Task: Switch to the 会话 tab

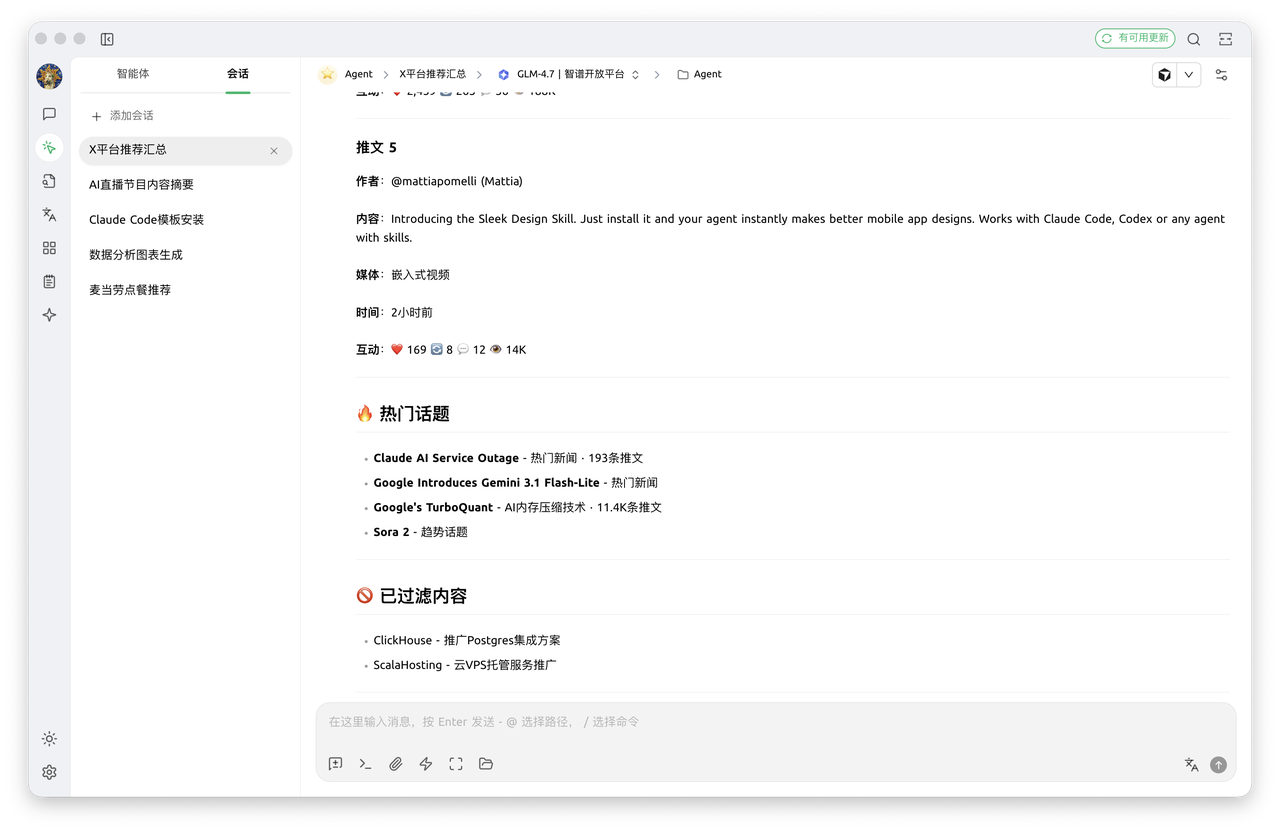Action: [x=238, y=74]
